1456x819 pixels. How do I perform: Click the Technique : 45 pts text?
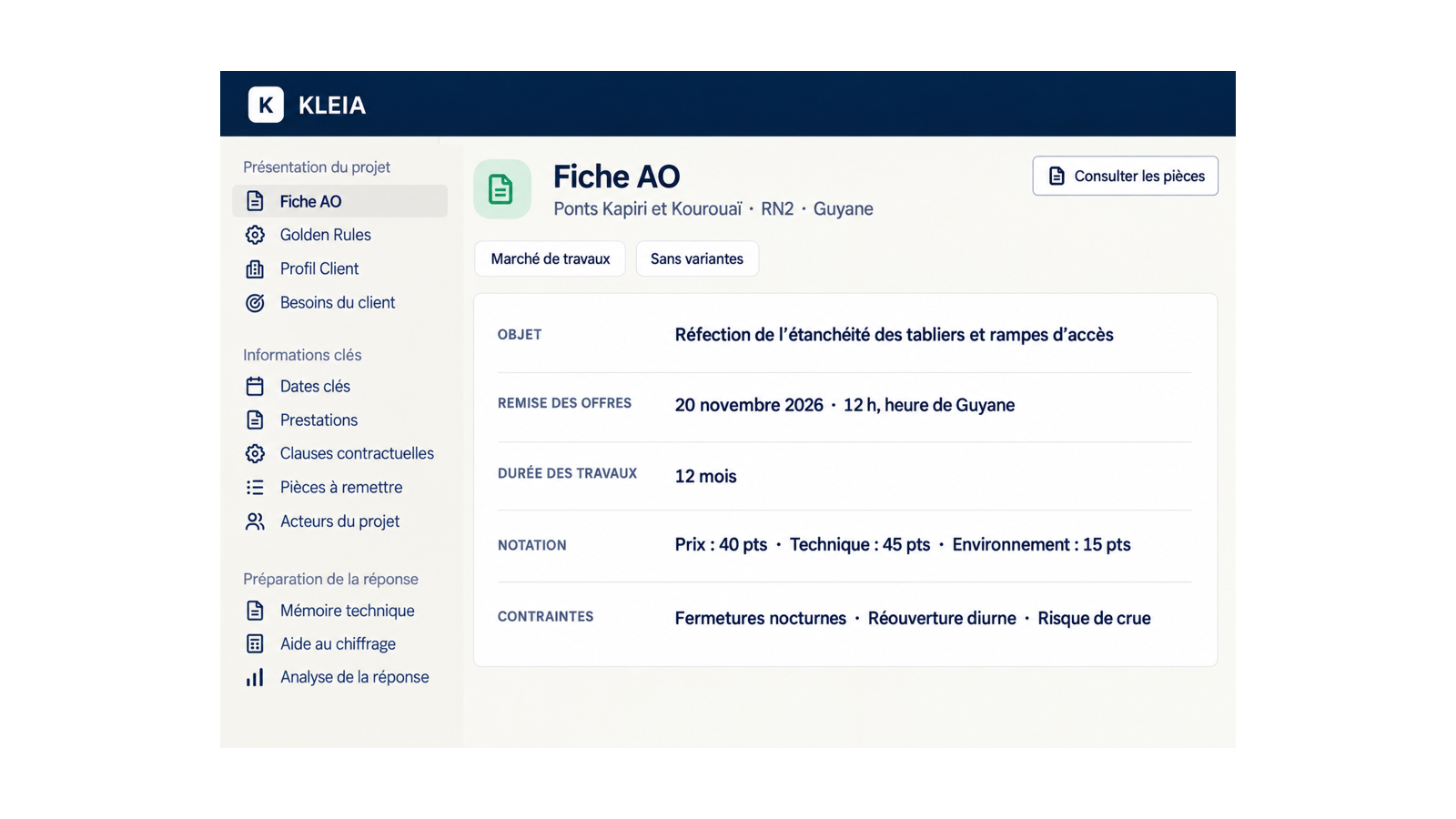point(860,544)
